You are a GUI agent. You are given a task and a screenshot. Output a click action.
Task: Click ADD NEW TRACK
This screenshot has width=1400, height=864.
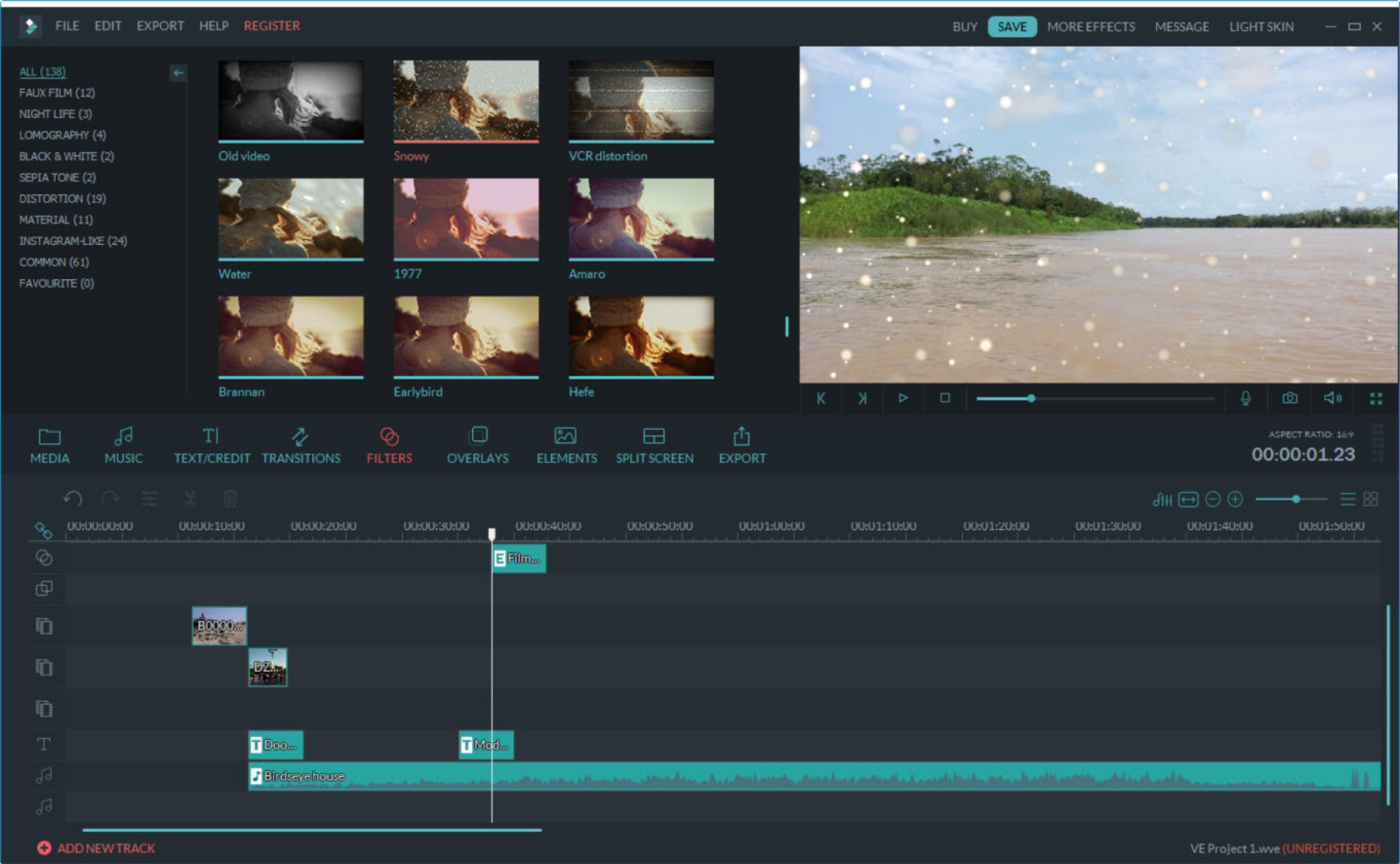(x=96, y=848)
